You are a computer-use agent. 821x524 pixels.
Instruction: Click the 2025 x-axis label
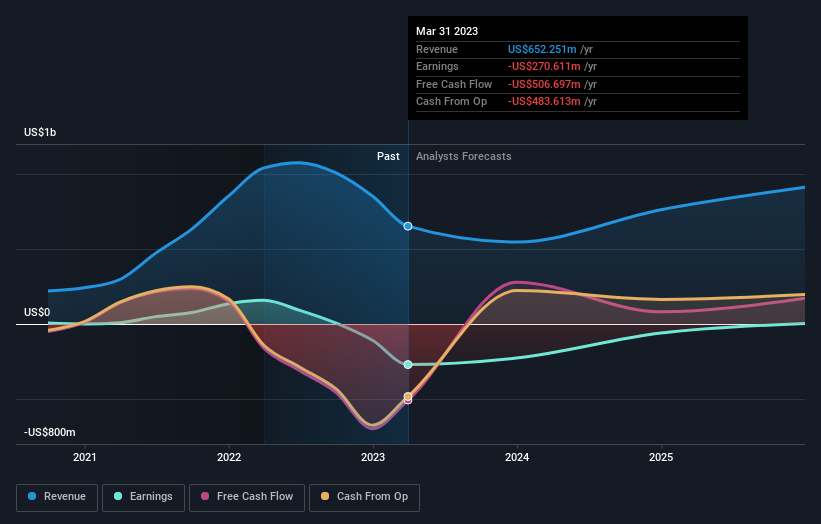pyautogui.click(x=661, y=457)
